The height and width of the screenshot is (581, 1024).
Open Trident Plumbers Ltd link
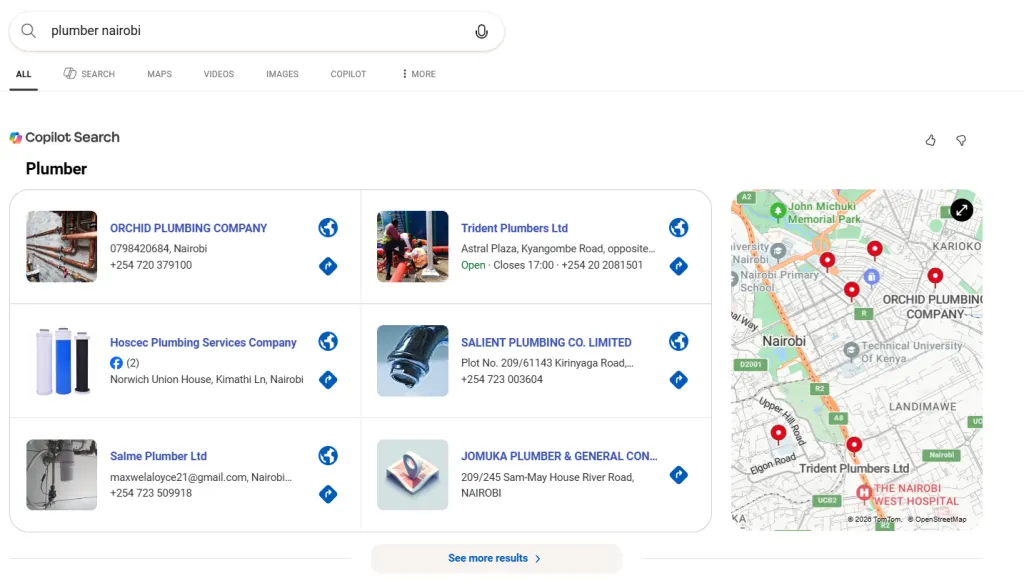click(x=515, y=228)
